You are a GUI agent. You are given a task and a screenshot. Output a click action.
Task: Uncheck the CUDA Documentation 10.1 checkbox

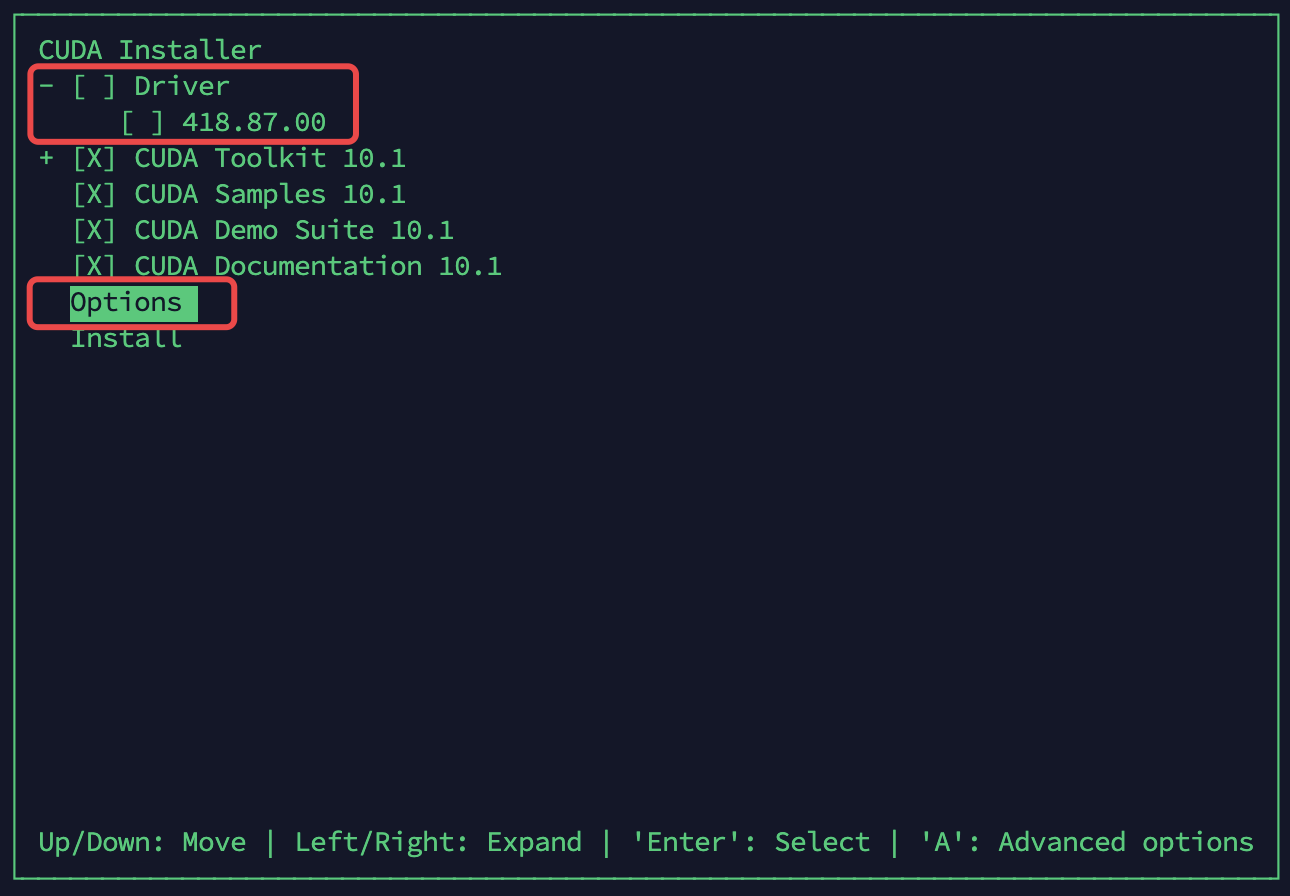[x=94, y=266]
